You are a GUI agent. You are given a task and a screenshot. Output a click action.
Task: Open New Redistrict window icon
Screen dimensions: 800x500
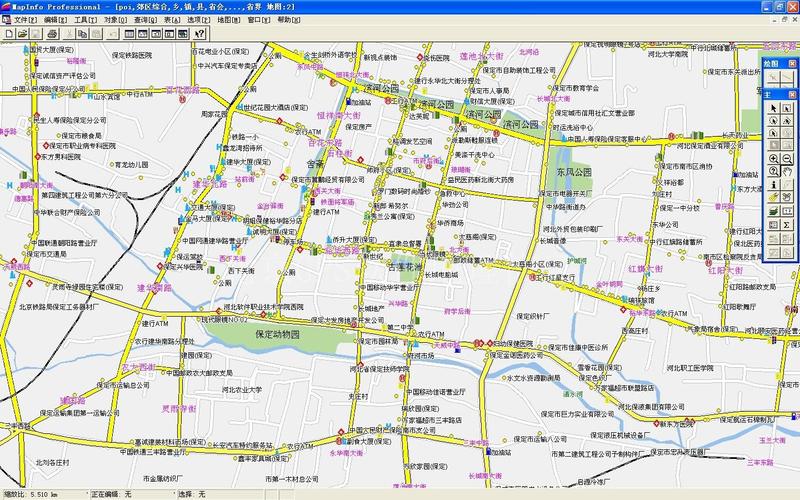[184, 34]
